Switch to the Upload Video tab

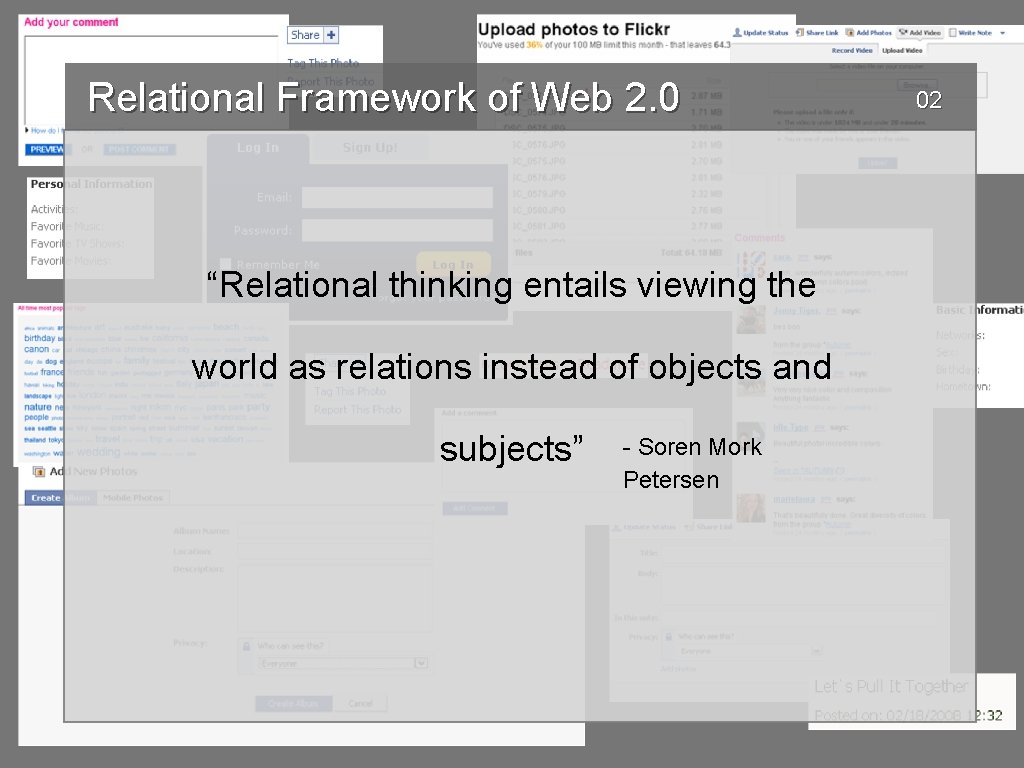click(x=903, y=50)
